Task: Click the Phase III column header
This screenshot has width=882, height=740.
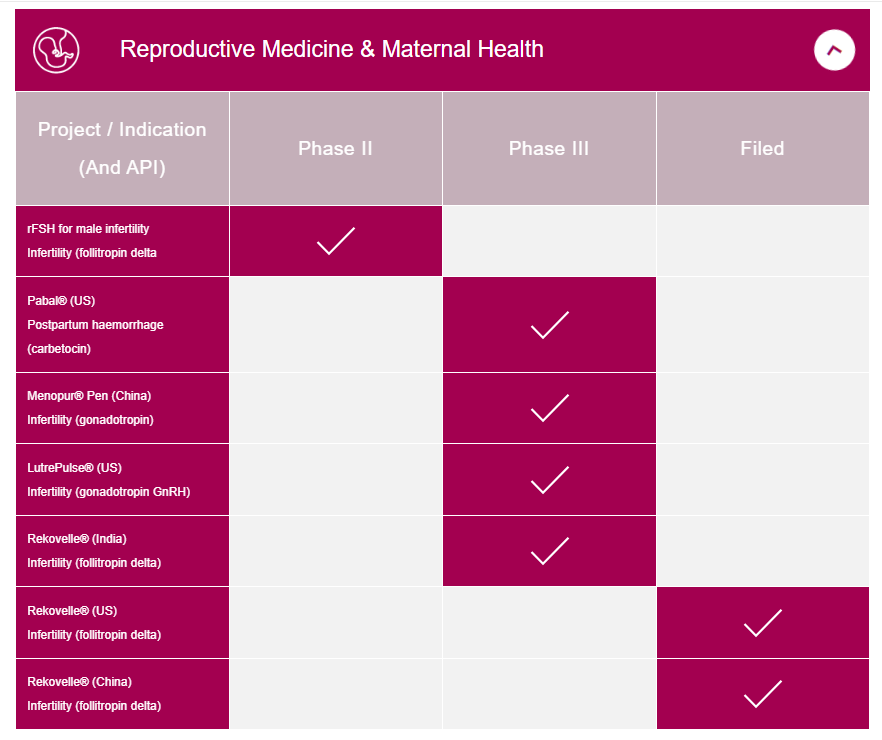Action: tap(549, 149)
